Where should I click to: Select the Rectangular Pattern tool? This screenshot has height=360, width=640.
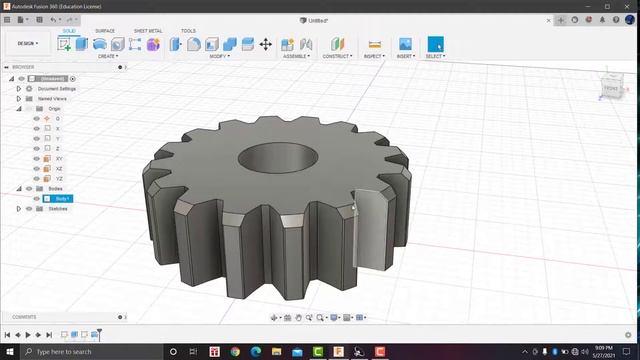(135, 44)
